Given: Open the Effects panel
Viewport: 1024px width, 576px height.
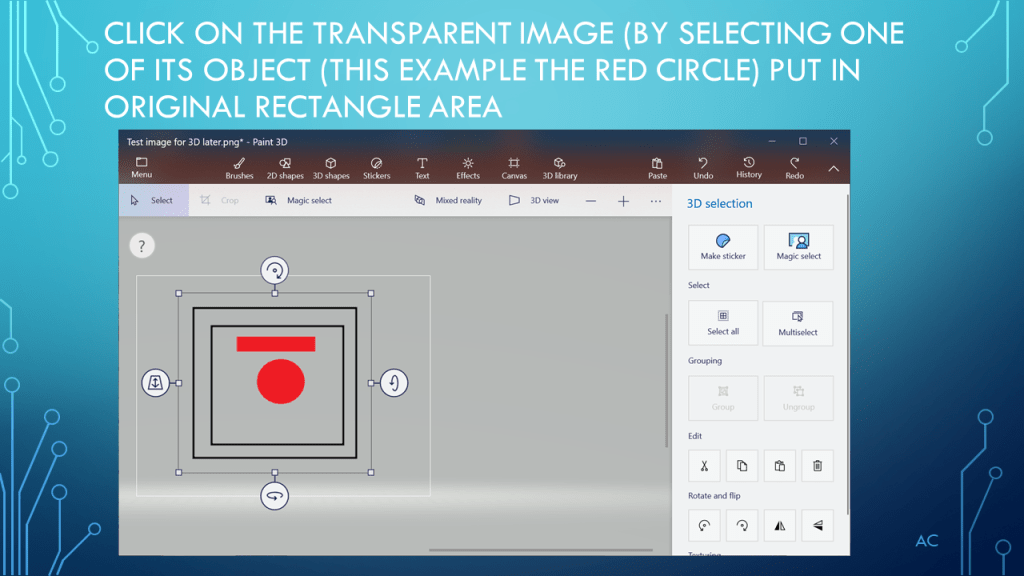Looking at the screenshot, I should pos(468,167).
